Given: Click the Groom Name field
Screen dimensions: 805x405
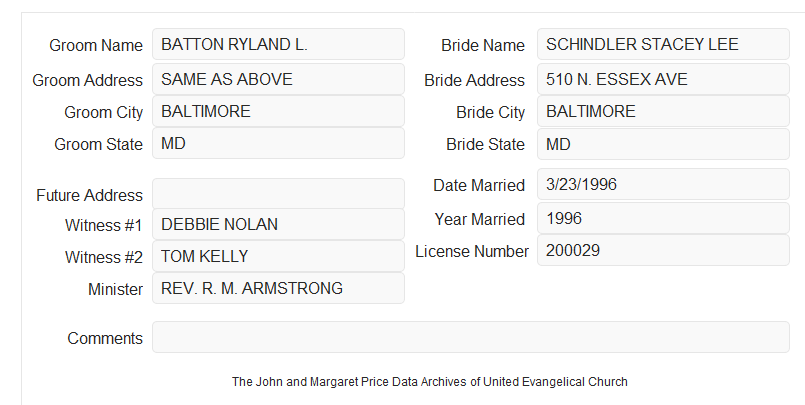Looking at the screenshot, I should [278, 45].
